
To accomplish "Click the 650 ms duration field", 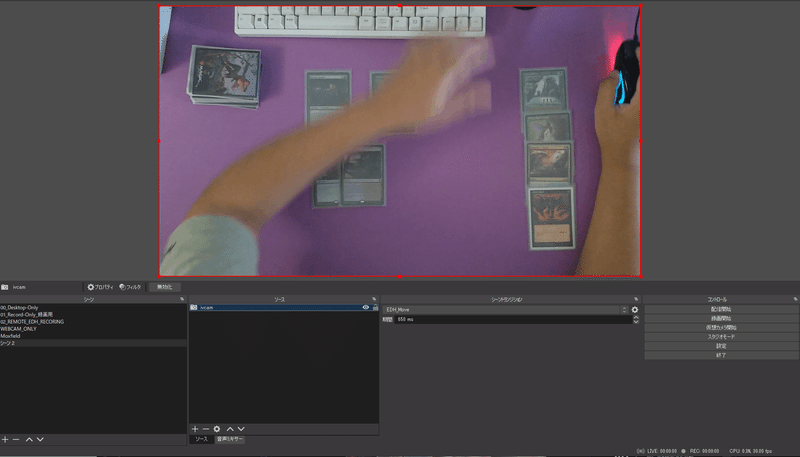I will pos(513,319).
